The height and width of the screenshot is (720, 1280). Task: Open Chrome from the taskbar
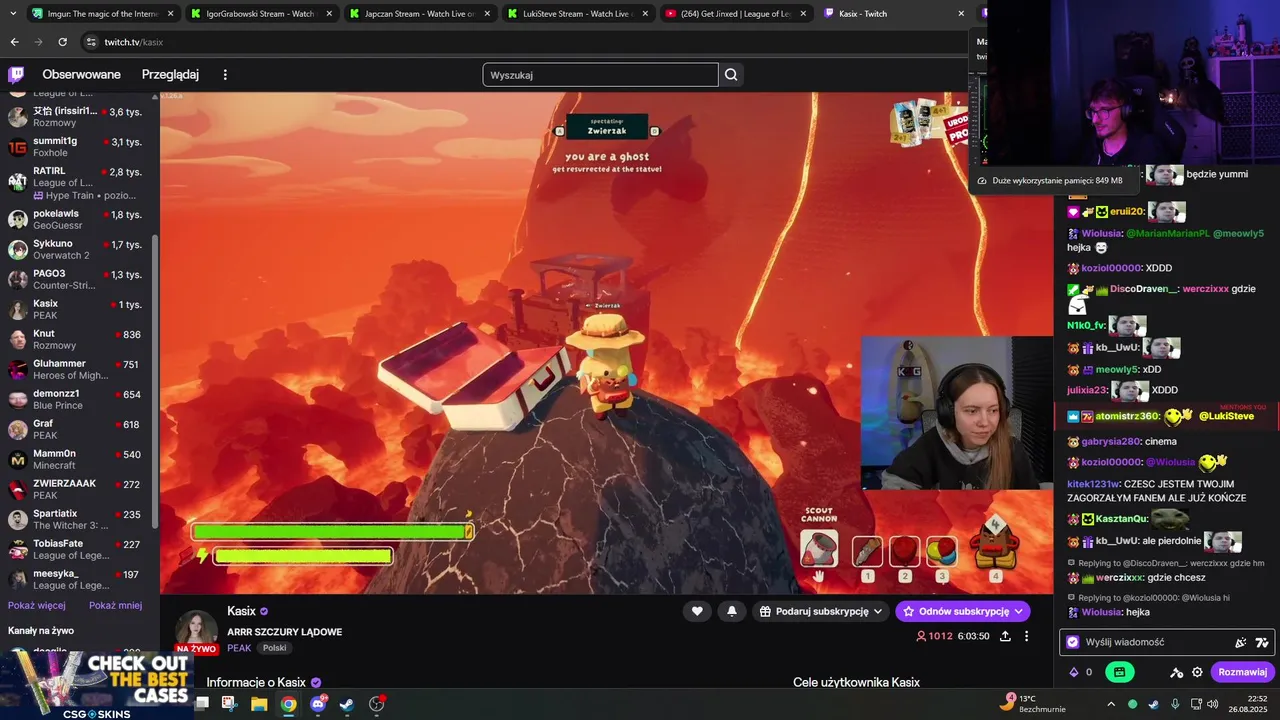(288, 704)
